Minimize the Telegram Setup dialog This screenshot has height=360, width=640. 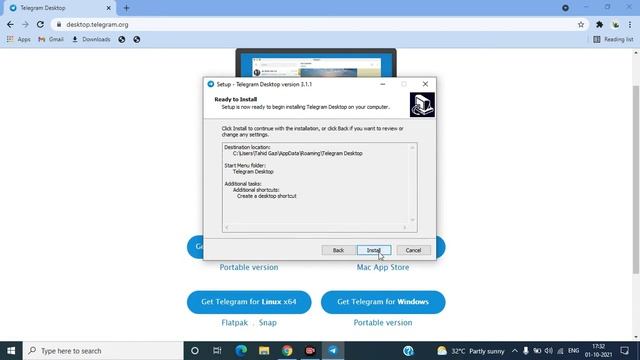point(382,84)
